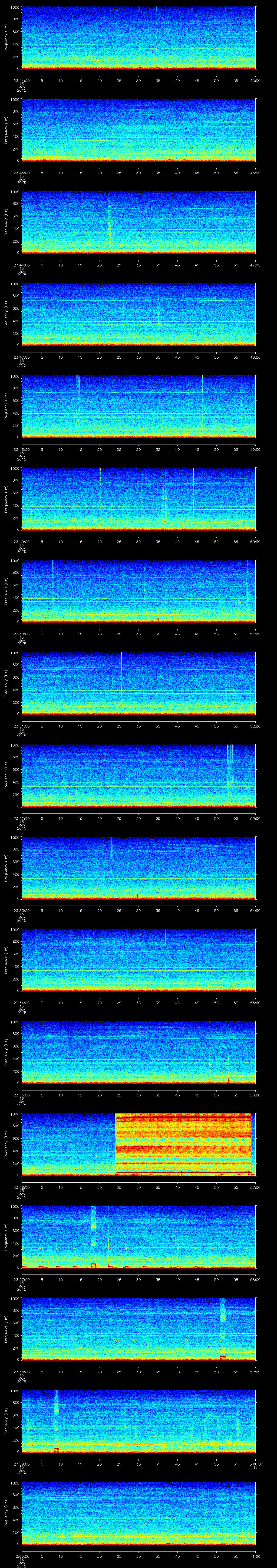Click the 23:51:00 time axis label
This screenshot has height=1568, width=277.
coord(21,726)
